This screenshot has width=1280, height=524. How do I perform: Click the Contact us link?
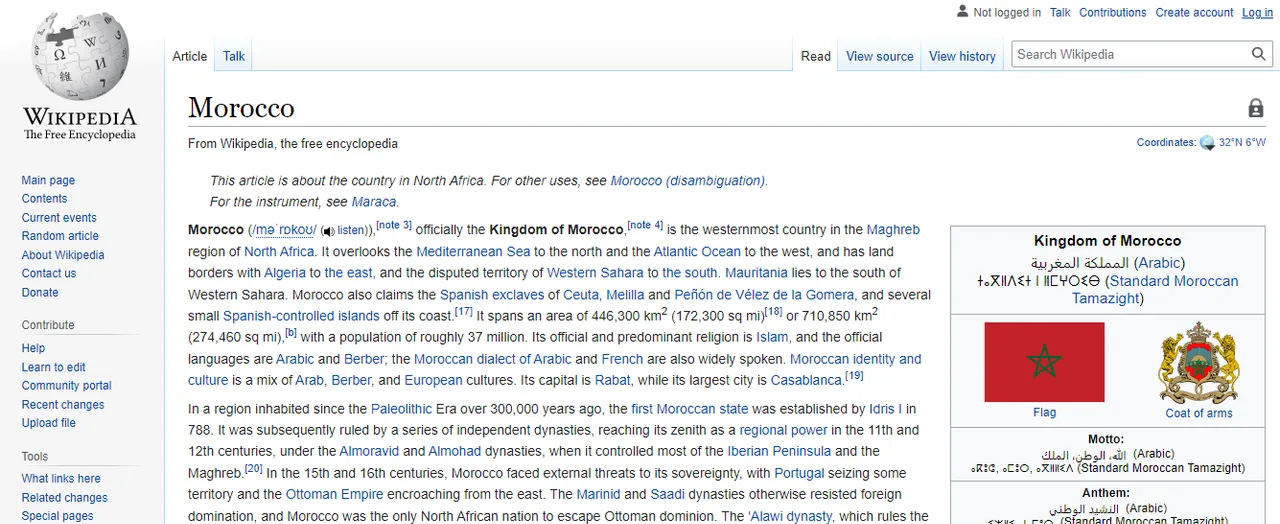coord(49,273)
